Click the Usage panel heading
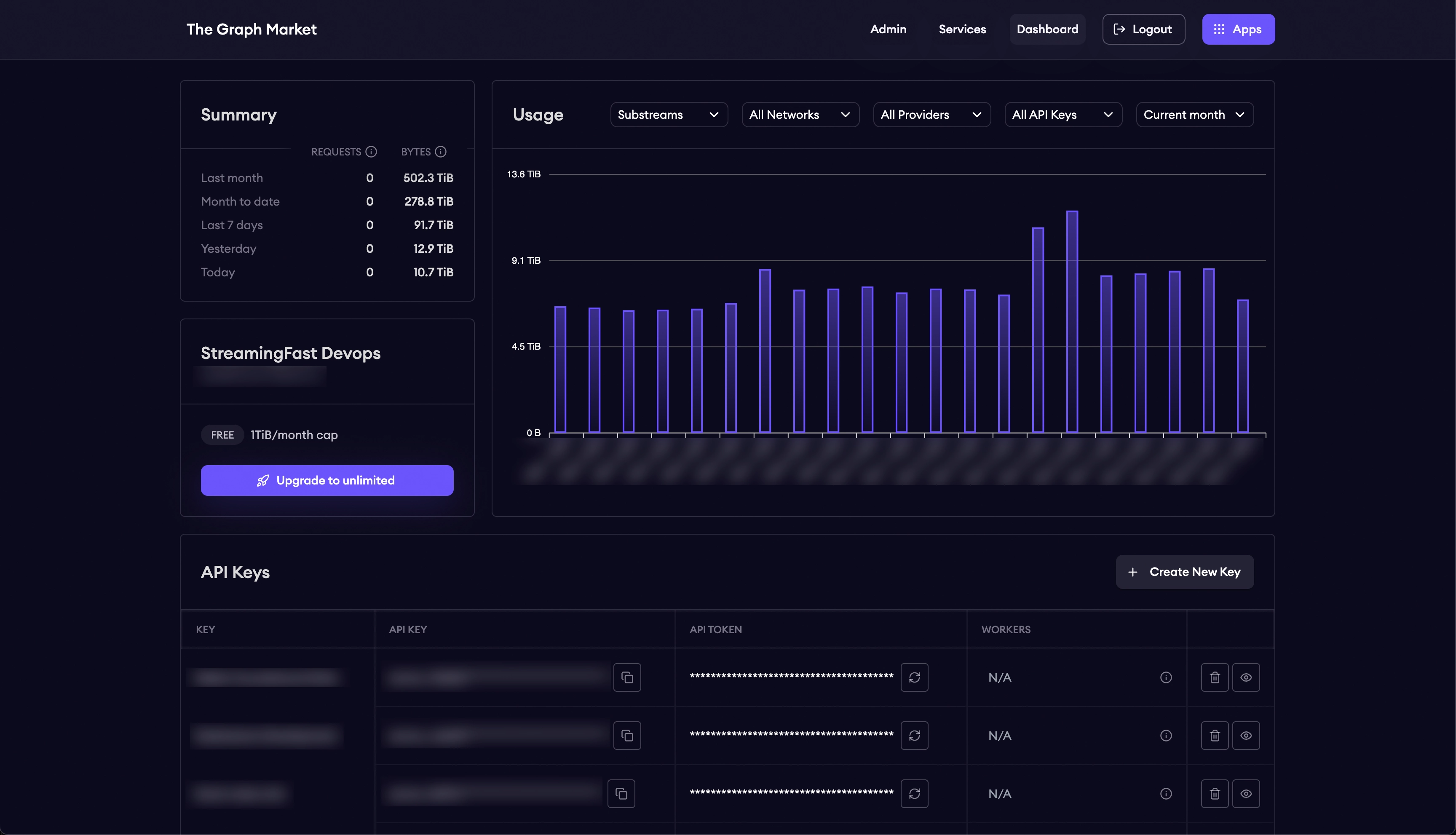Image resolution: width=1456 pixels, height=835 pixels. click(x=538, y=115)
